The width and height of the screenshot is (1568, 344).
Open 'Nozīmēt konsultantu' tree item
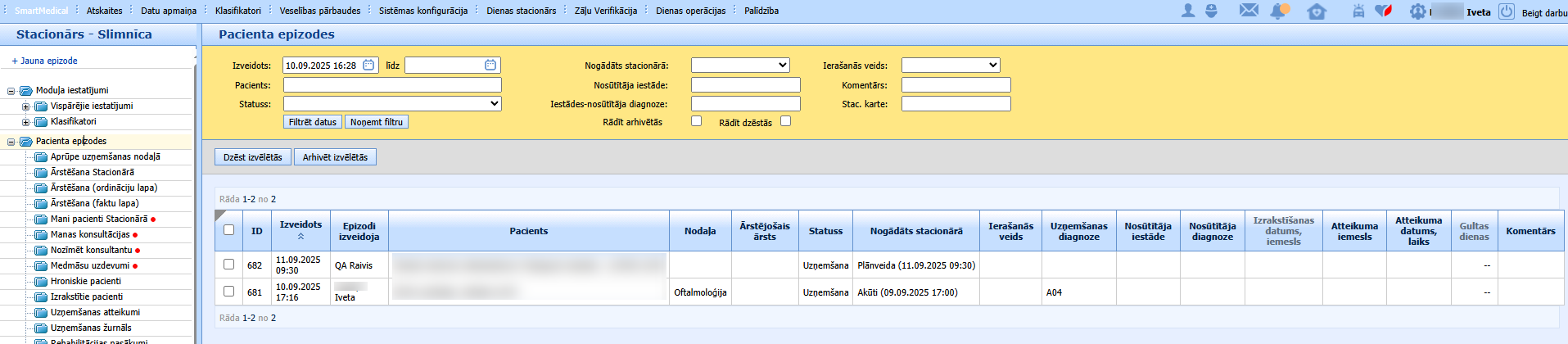coord(92,250)
